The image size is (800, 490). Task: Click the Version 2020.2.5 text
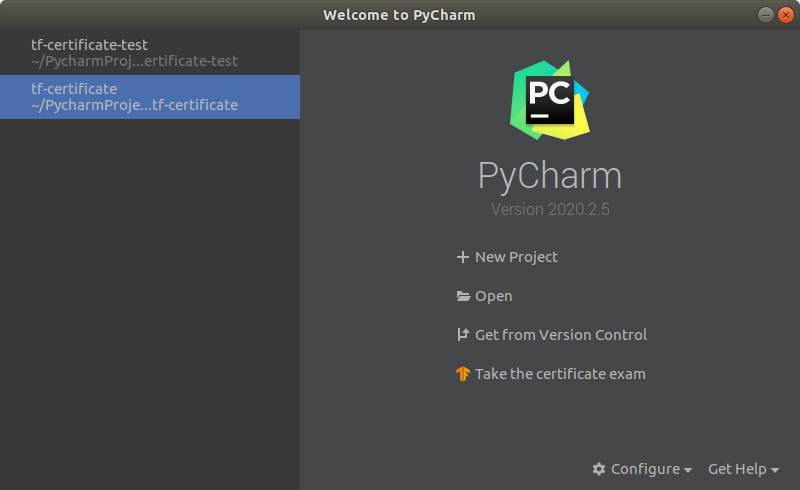point(550,209)
